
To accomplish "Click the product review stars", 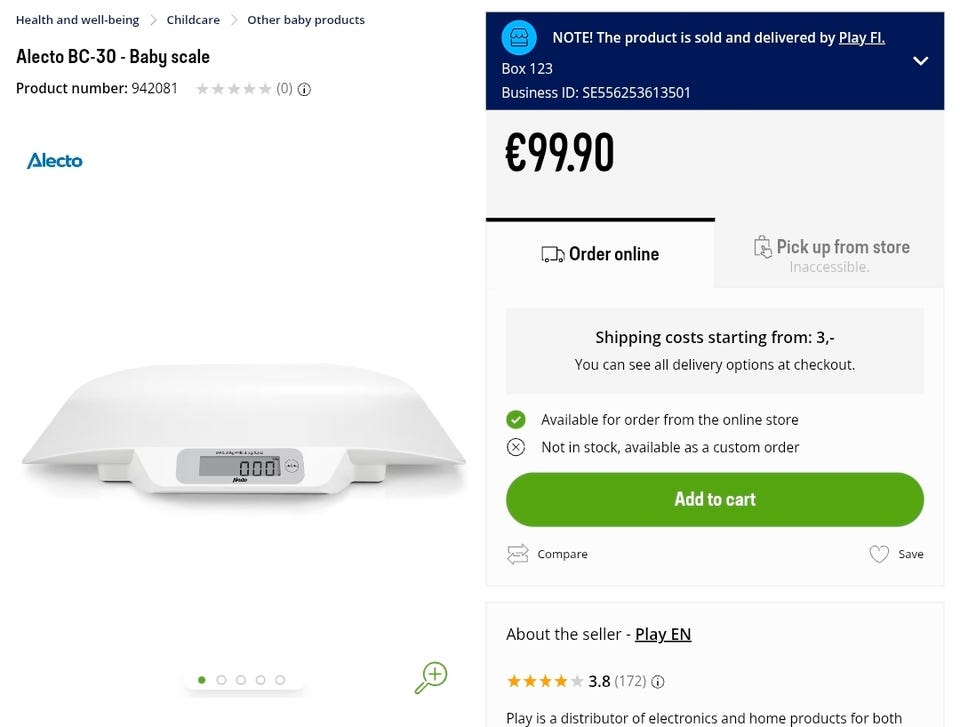I will click(x=234, y=89).
